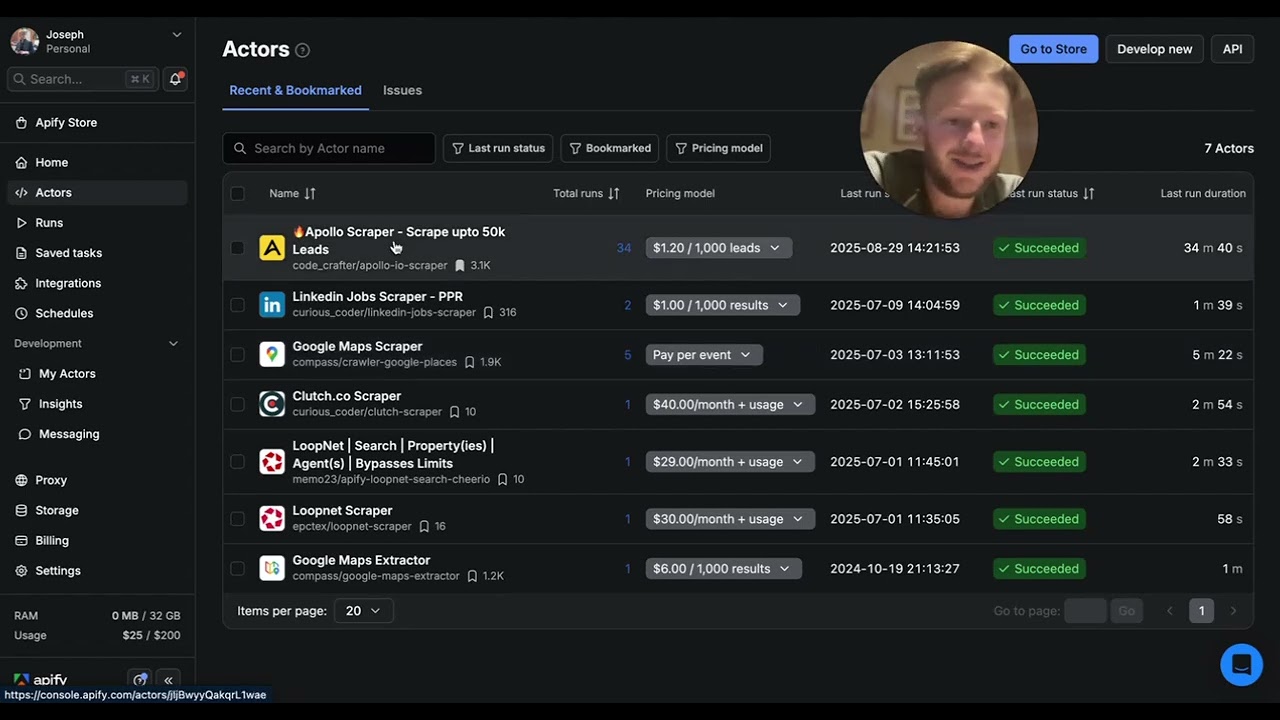The image size is (1280, 720).
Task: Click the Clutch.co Scraper logo icon
Action: [272, 404]
